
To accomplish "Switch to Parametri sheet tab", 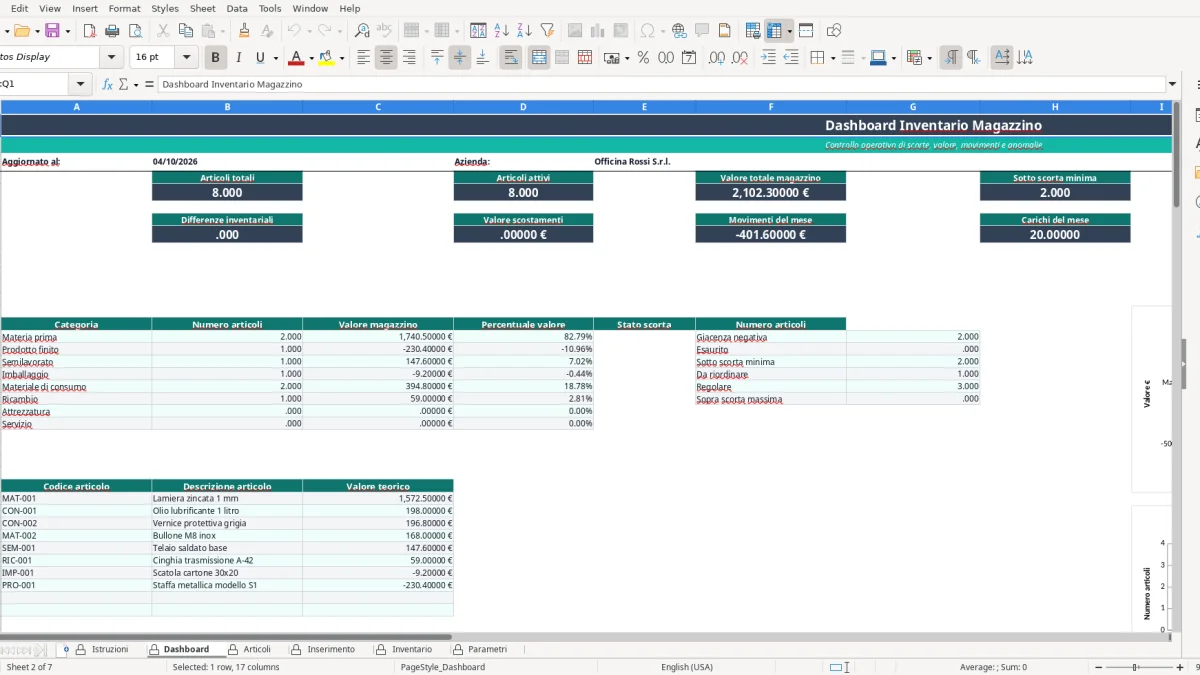I will click(x=480, y=649).
